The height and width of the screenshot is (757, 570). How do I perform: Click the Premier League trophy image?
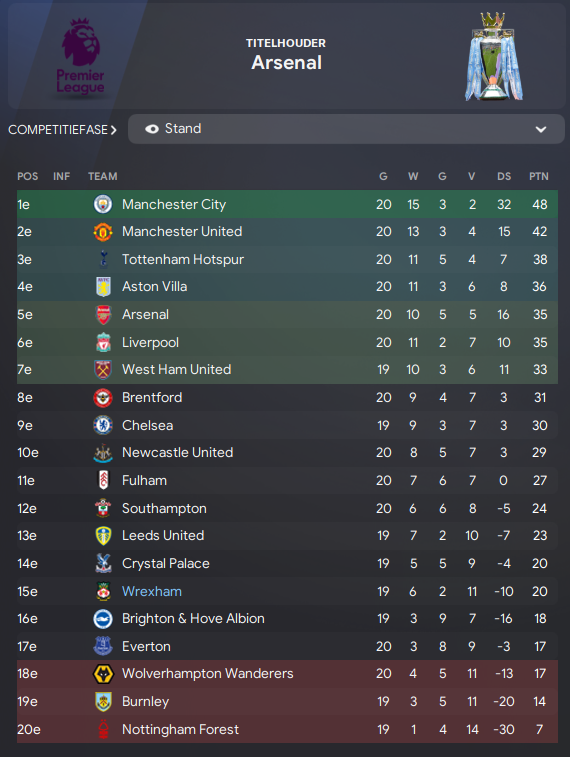pos(493,57)
